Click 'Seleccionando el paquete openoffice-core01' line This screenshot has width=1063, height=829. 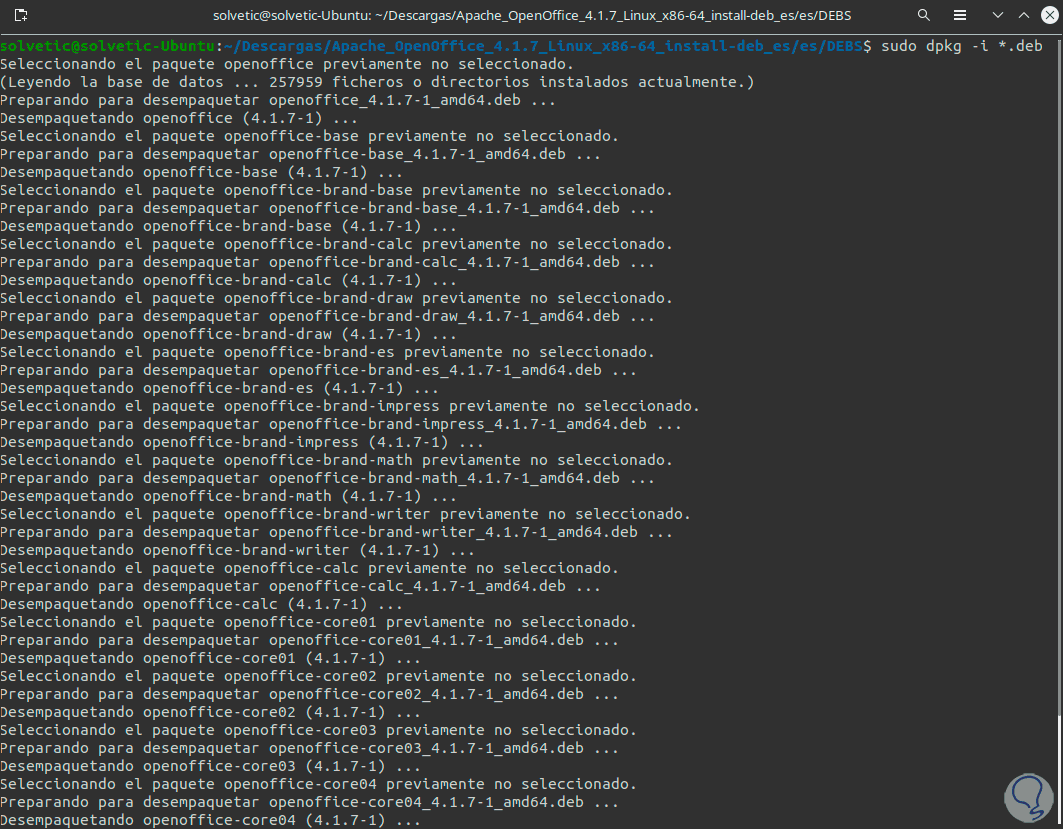(x=319, y=622)
